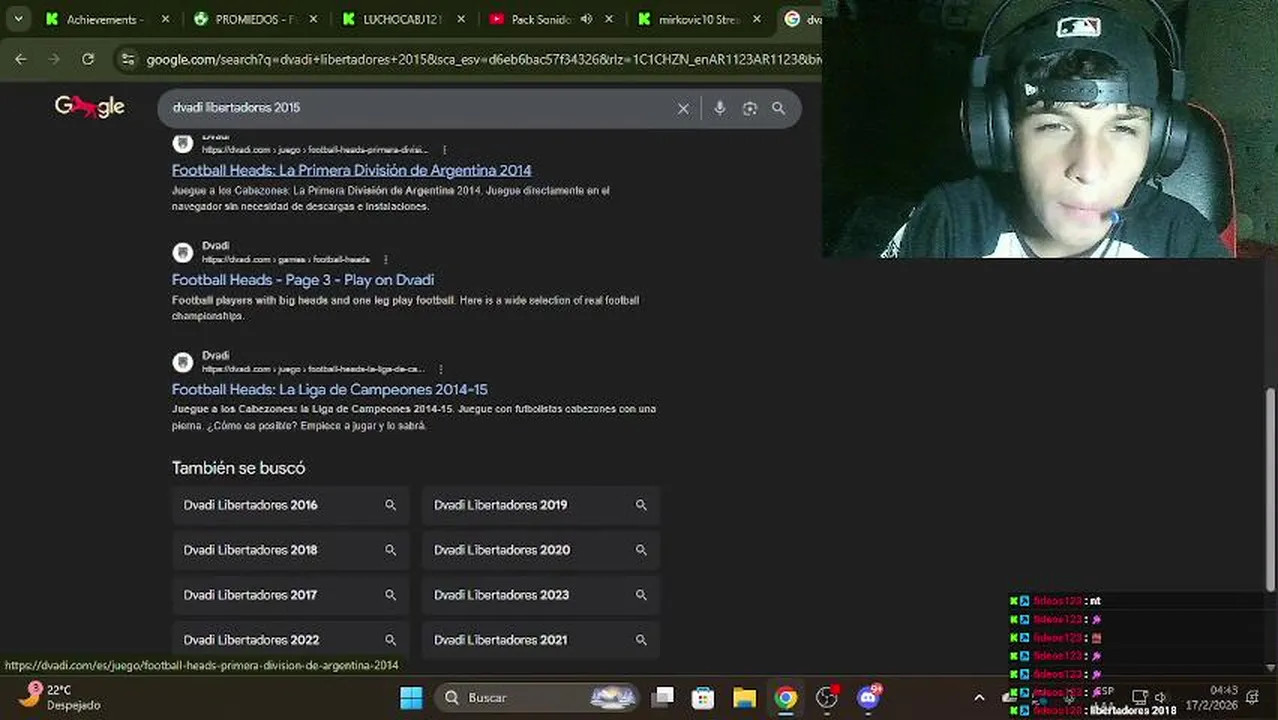Go back to the previous page
The width and height of the screenshot is (1278, 720).
tap(21, 60)
